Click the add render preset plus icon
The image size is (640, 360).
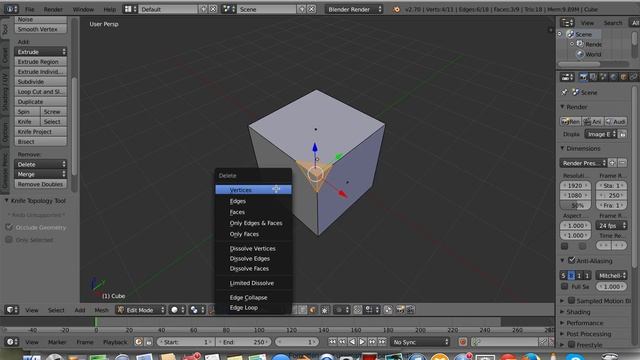pos(612,163)
